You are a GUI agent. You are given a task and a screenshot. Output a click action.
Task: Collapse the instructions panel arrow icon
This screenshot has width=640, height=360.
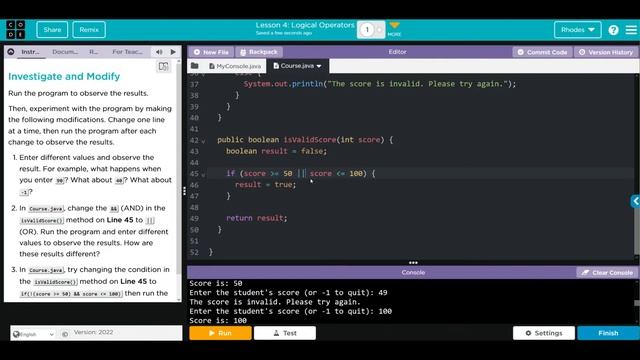(x=11, y=52)
